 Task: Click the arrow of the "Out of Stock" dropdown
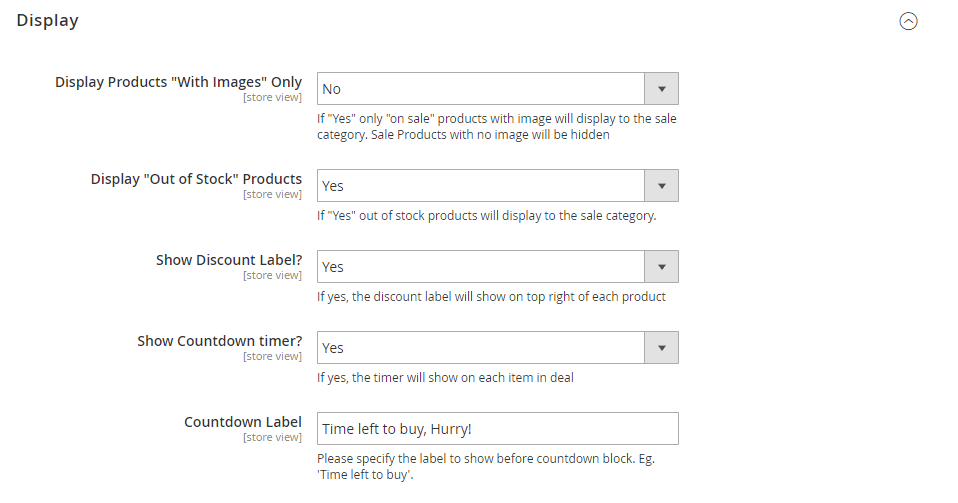(661, 186)
